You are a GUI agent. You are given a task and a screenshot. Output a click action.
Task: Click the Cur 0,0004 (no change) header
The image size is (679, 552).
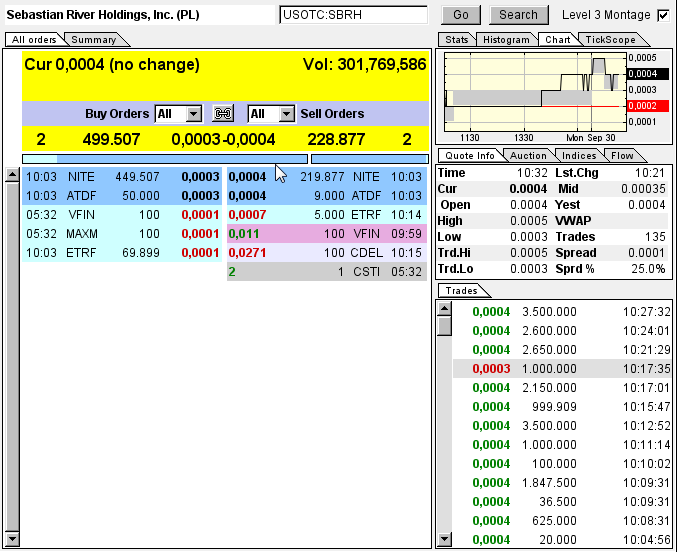[112, 65]
